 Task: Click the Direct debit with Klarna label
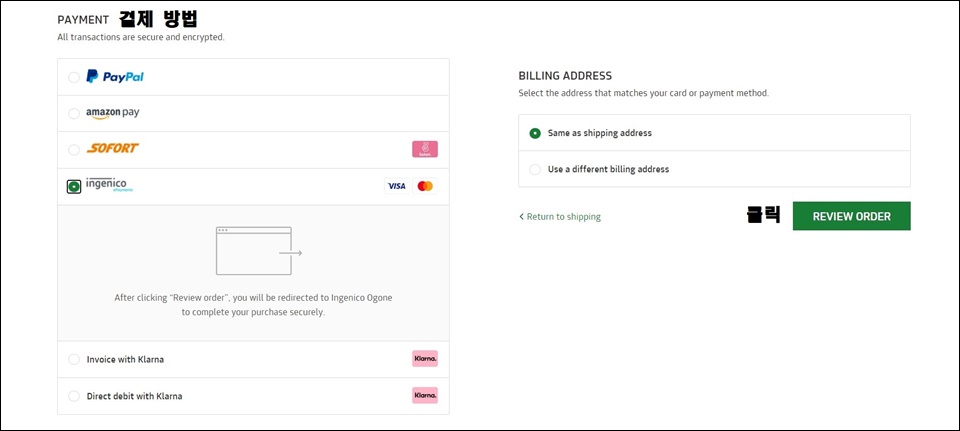134,396
